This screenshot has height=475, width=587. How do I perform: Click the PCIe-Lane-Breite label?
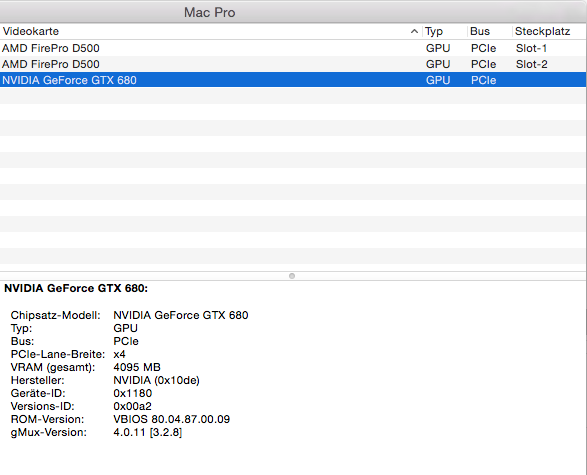pyautogui.click(x=58, y=354)
